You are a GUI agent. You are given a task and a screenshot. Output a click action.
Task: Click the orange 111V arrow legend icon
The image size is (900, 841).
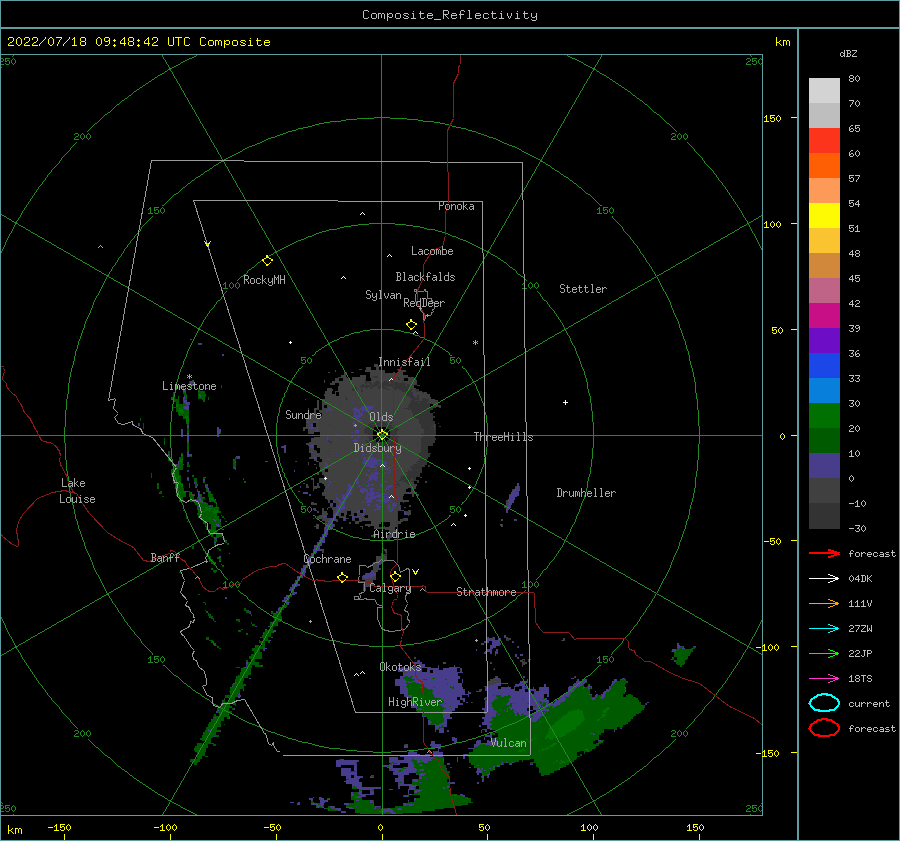tap(824, 603)
